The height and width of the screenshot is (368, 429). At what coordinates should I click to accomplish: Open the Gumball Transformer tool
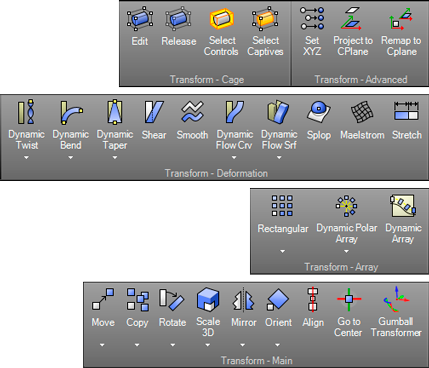(x=396, y=299)
